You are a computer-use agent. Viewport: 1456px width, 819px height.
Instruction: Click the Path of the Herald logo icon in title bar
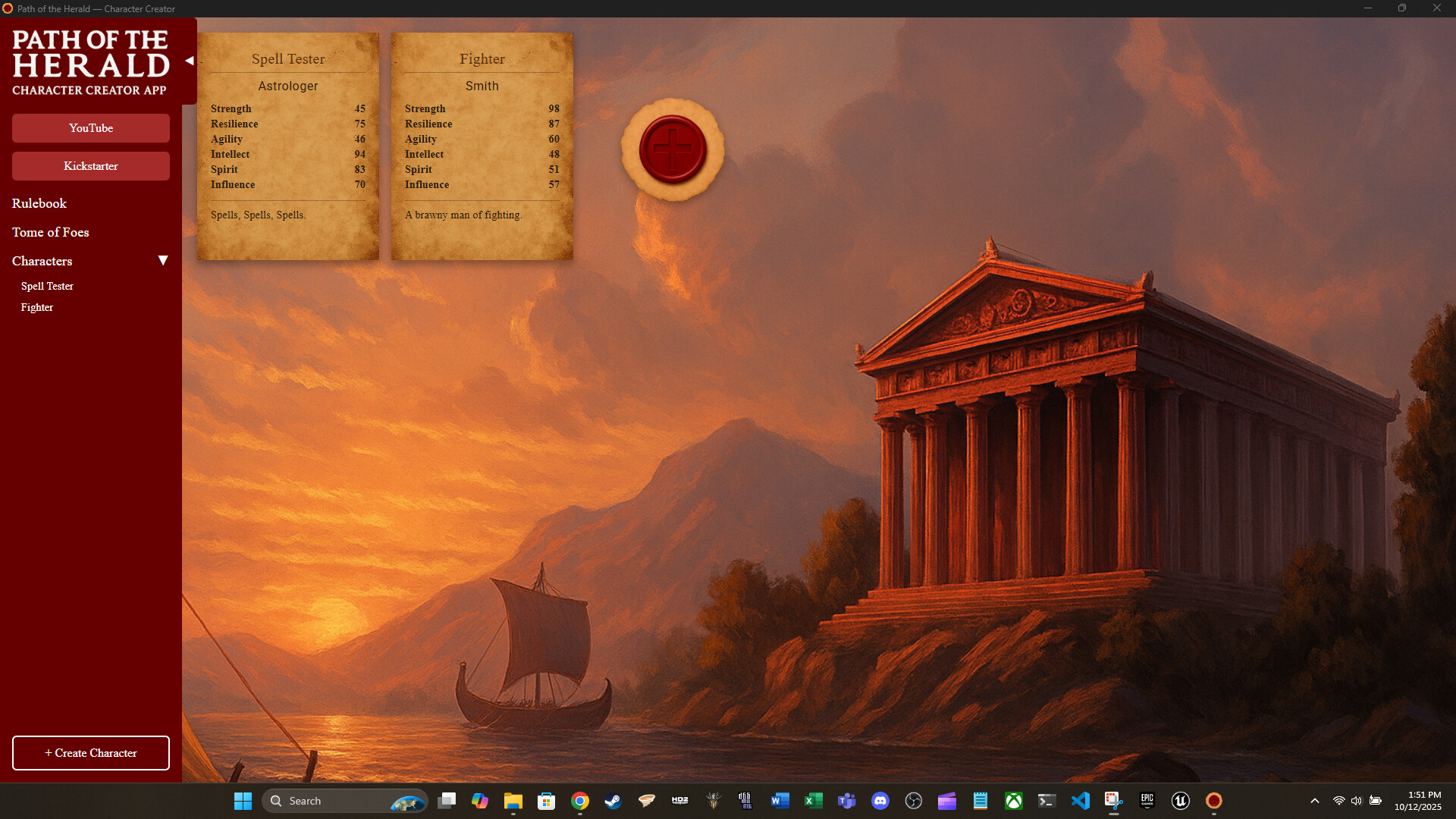click(x=8, y=8)
